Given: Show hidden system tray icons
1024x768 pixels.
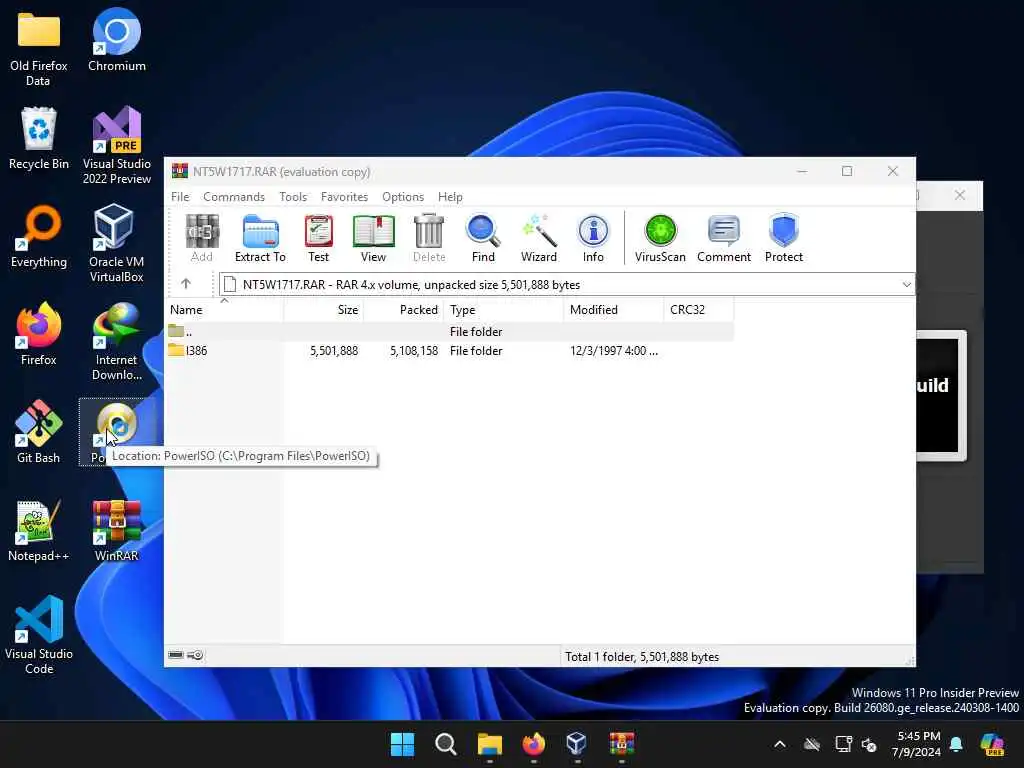Looking at the screenshot, I should tap(780, 744).
